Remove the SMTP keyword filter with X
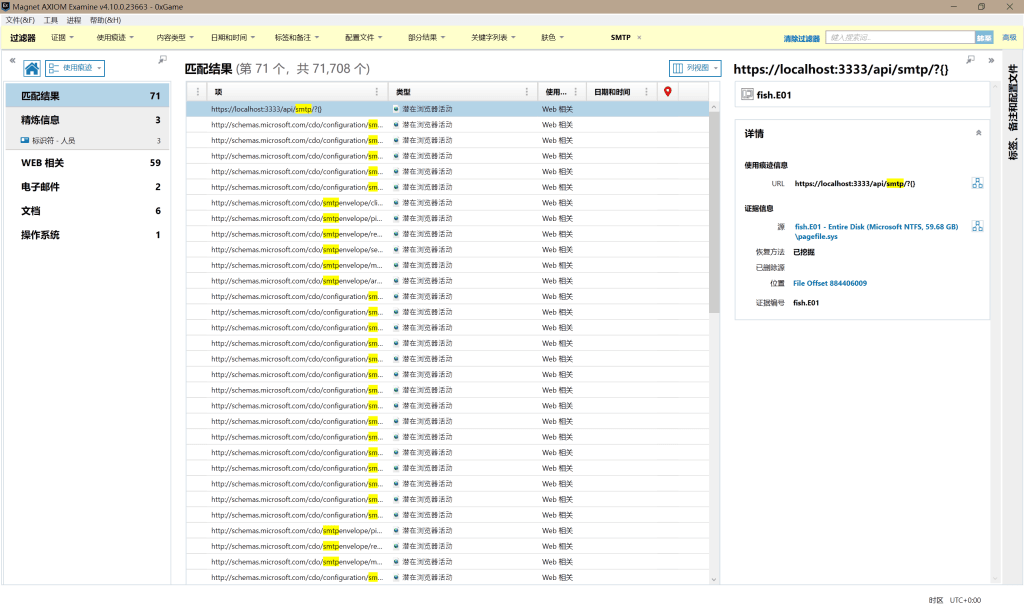Image resolution: width=1024 pixels, height=616 pixels. (639, 37)
